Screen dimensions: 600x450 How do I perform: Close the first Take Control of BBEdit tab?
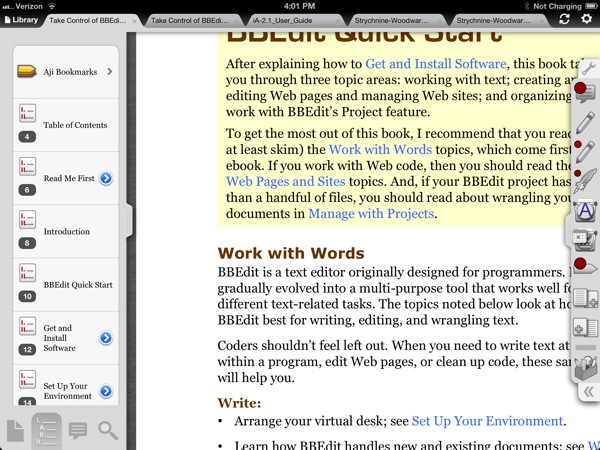(x=134, y=21)
